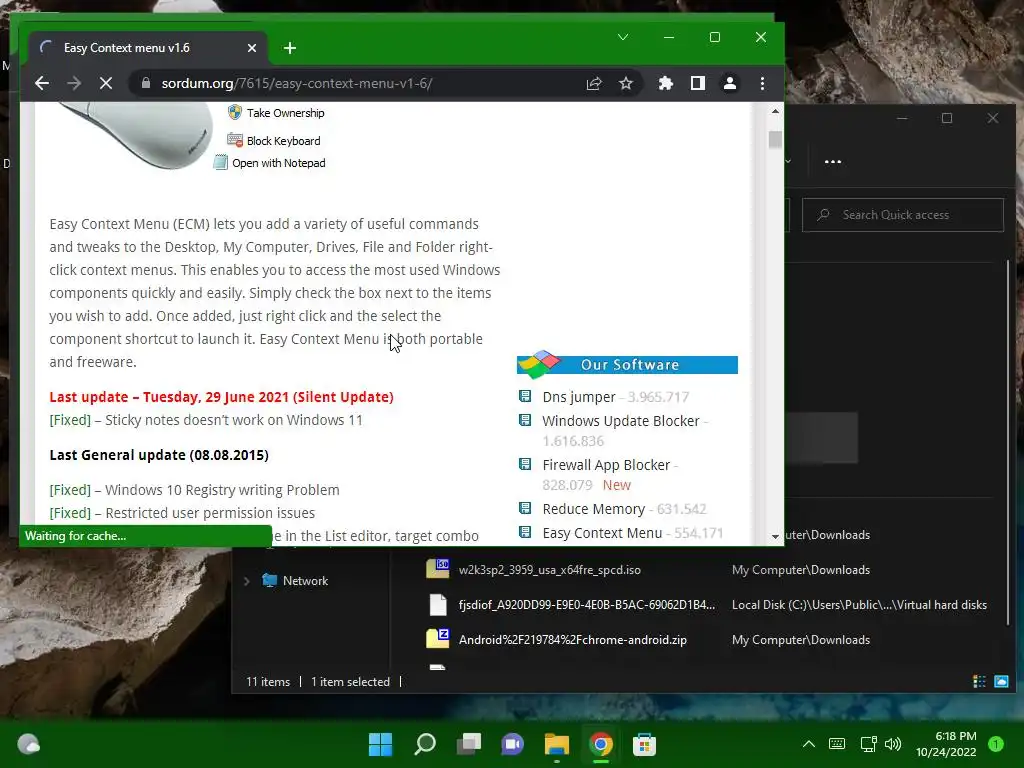Expand Network node in Explorer tree
This screenshot has height=768, width=1024.
[246, 581]
